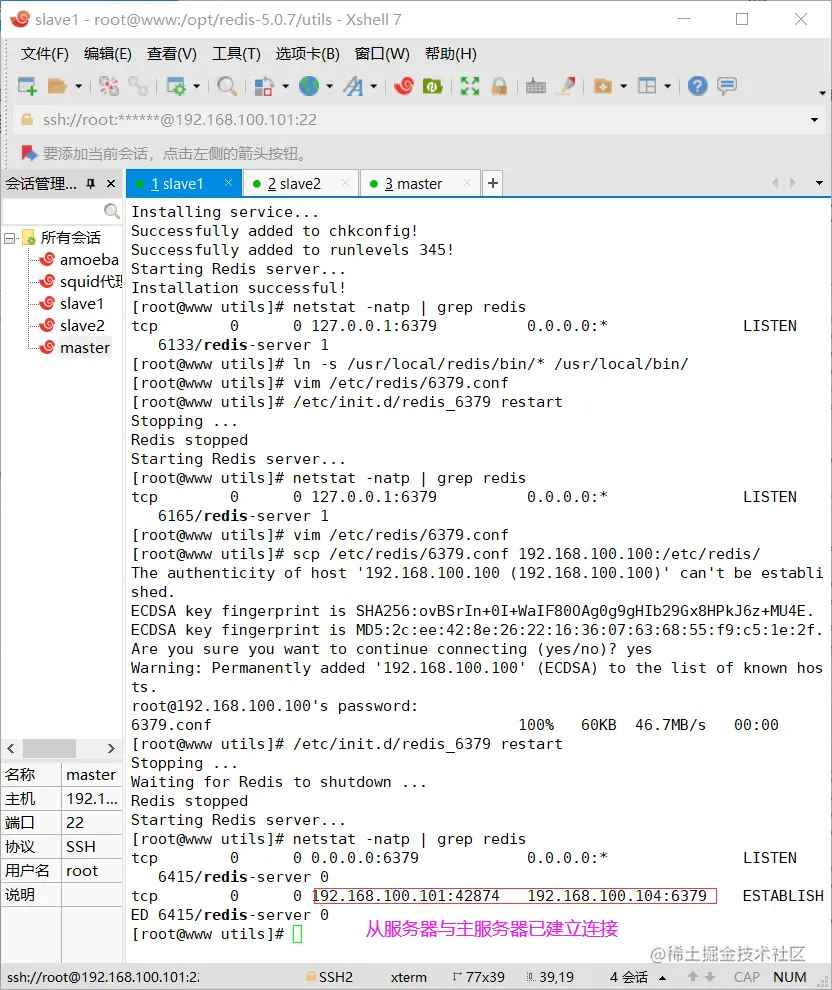Click the Disconnect toolbar icon

coord(109,86)
